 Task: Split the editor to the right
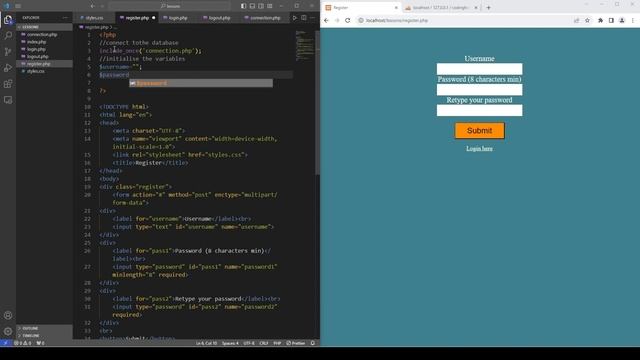(x=304, y=18)
